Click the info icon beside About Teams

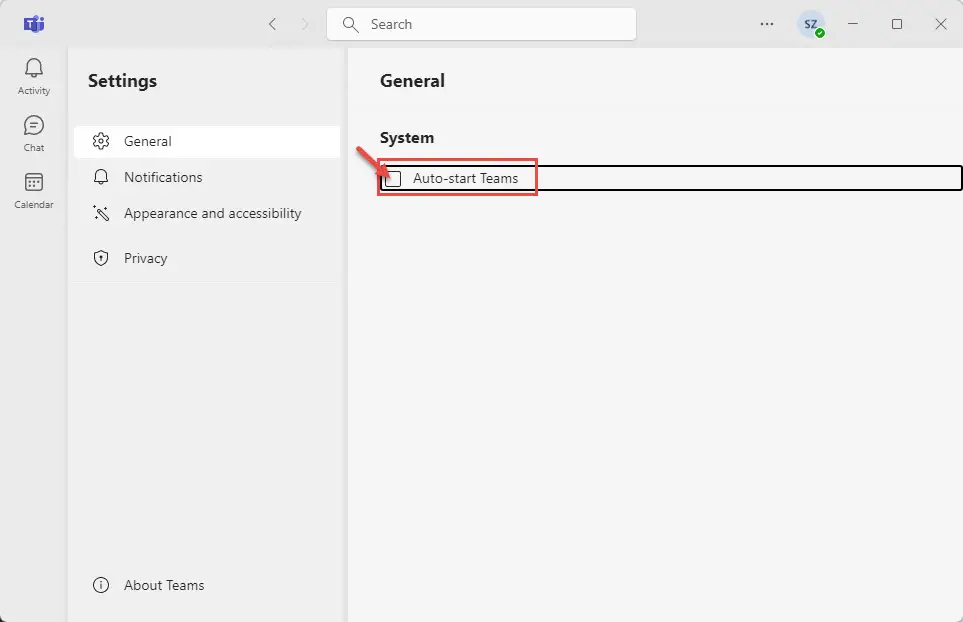pos(101,585)
